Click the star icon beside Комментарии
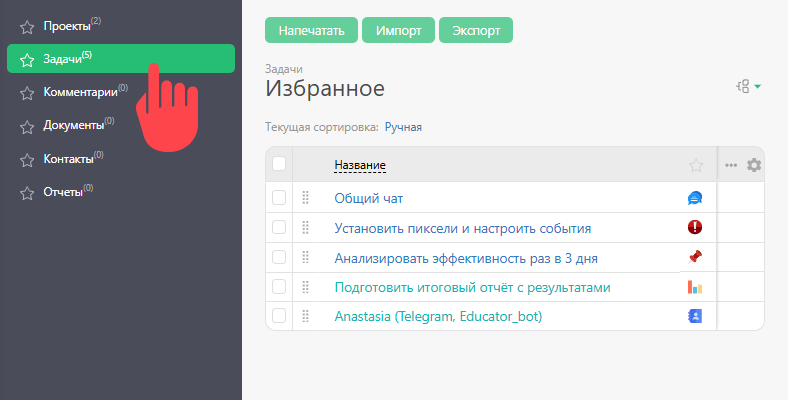Screen dimensions: 788x400 point(27,93)
